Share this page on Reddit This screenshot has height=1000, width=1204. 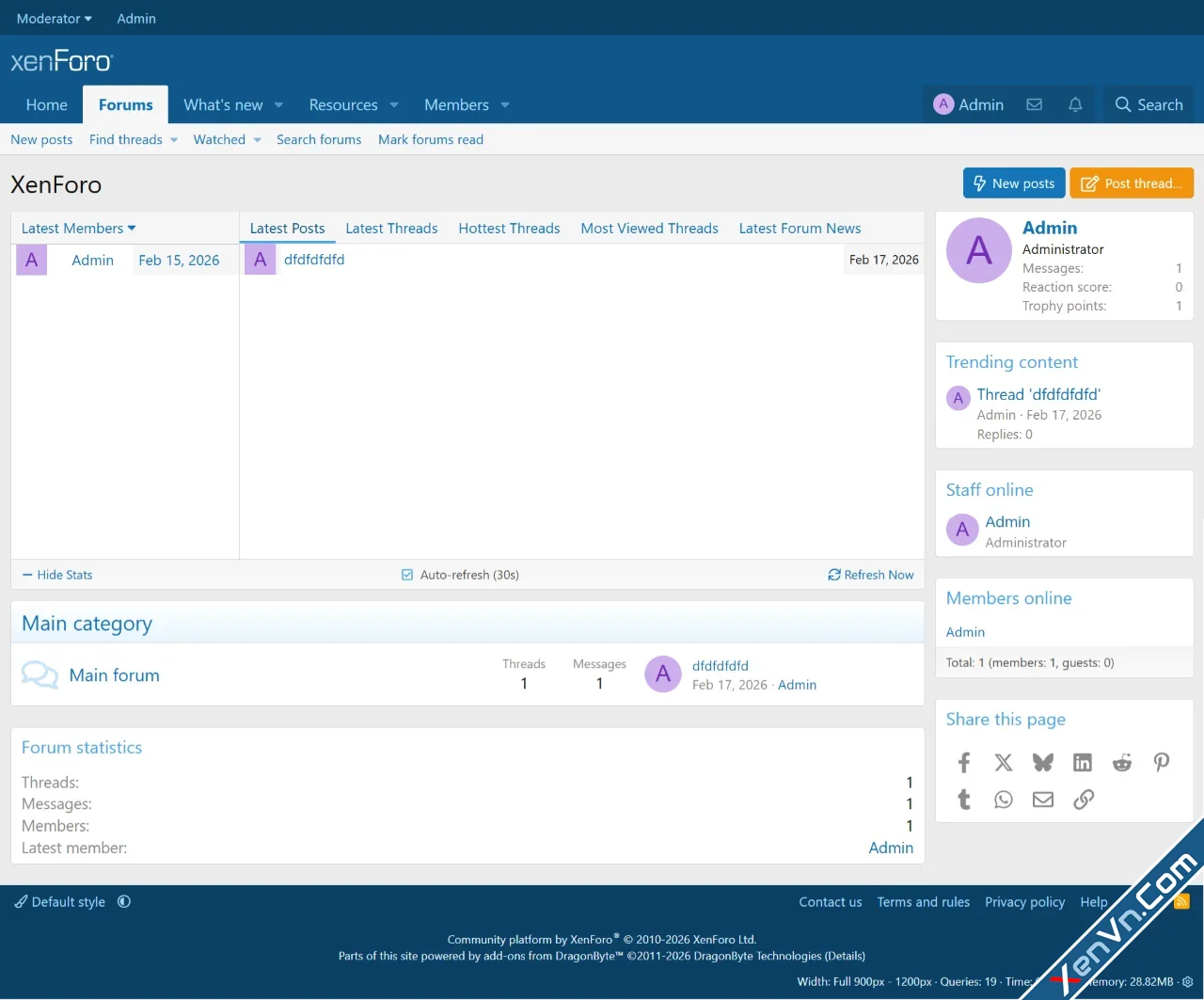coord(1121,762)
